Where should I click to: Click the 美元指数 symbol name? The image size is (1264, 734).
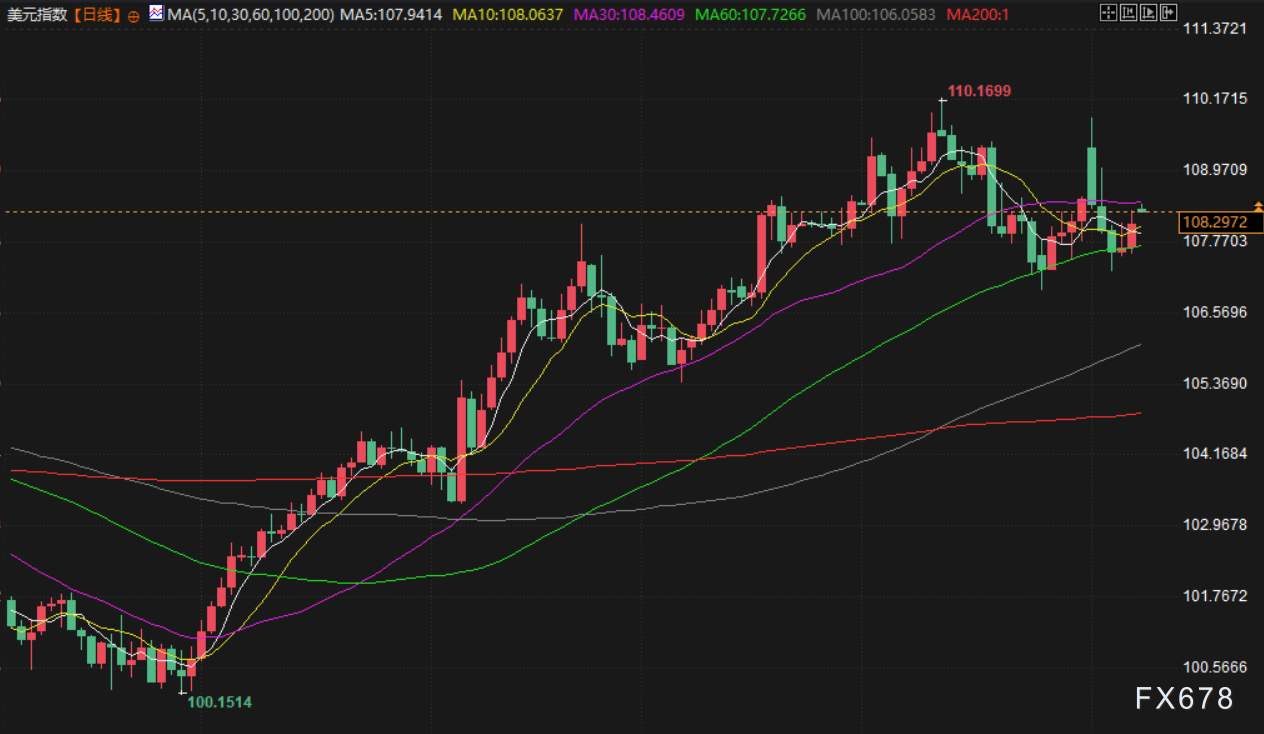click(35, 15)
